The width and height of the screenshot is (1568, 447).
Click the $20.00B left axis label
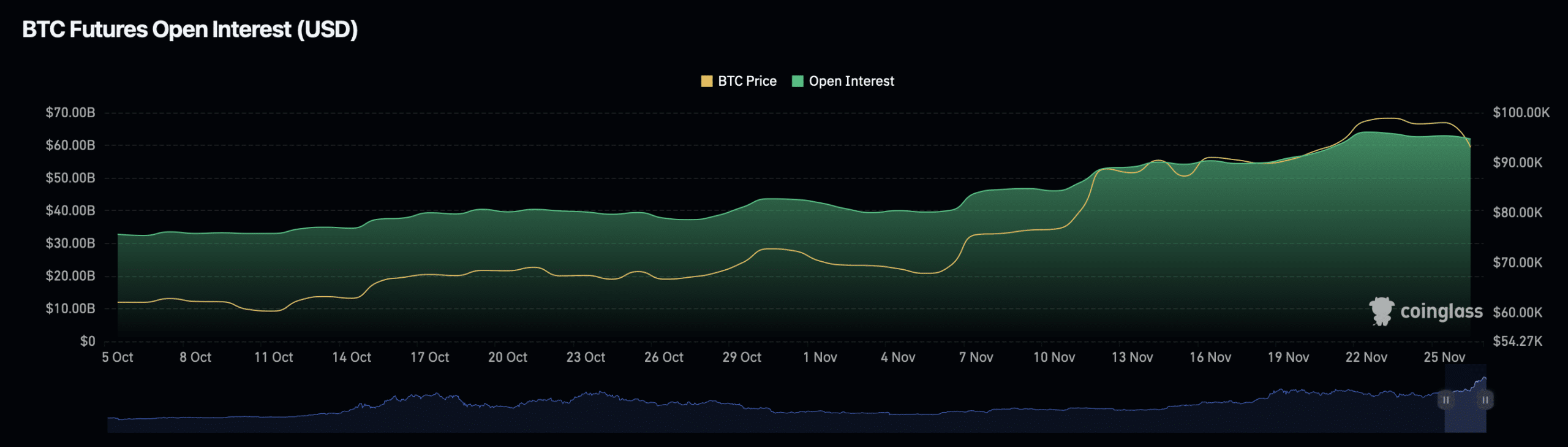point(70,276)
